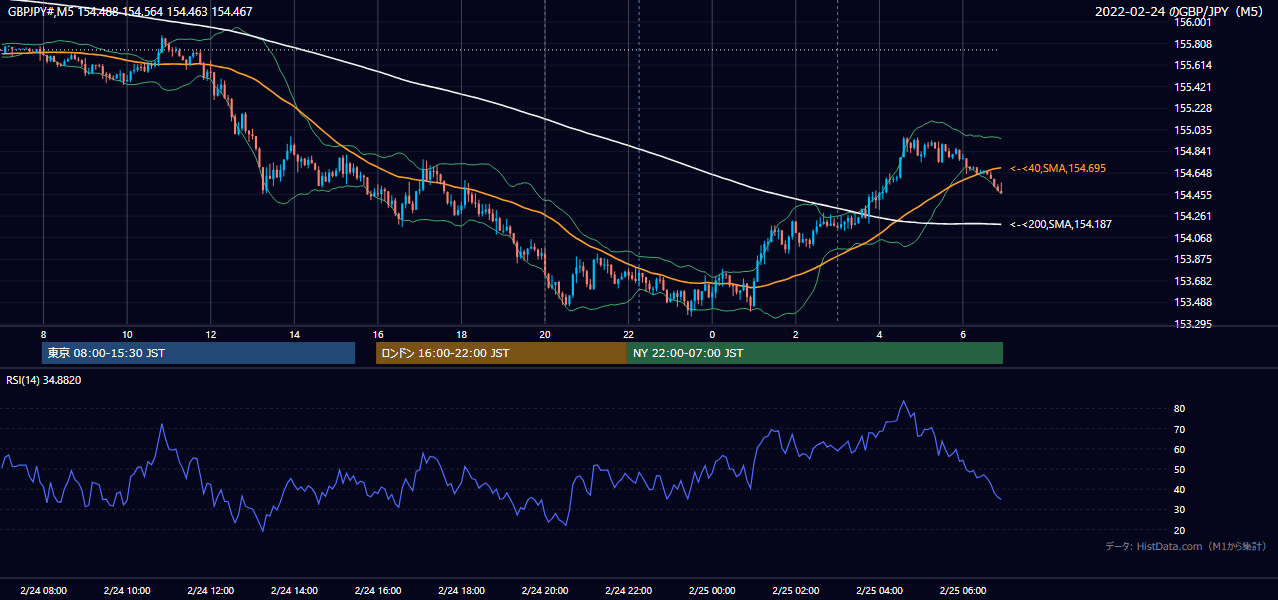
Task: Click price axis value 155.614
Action: click(1193, 65)
